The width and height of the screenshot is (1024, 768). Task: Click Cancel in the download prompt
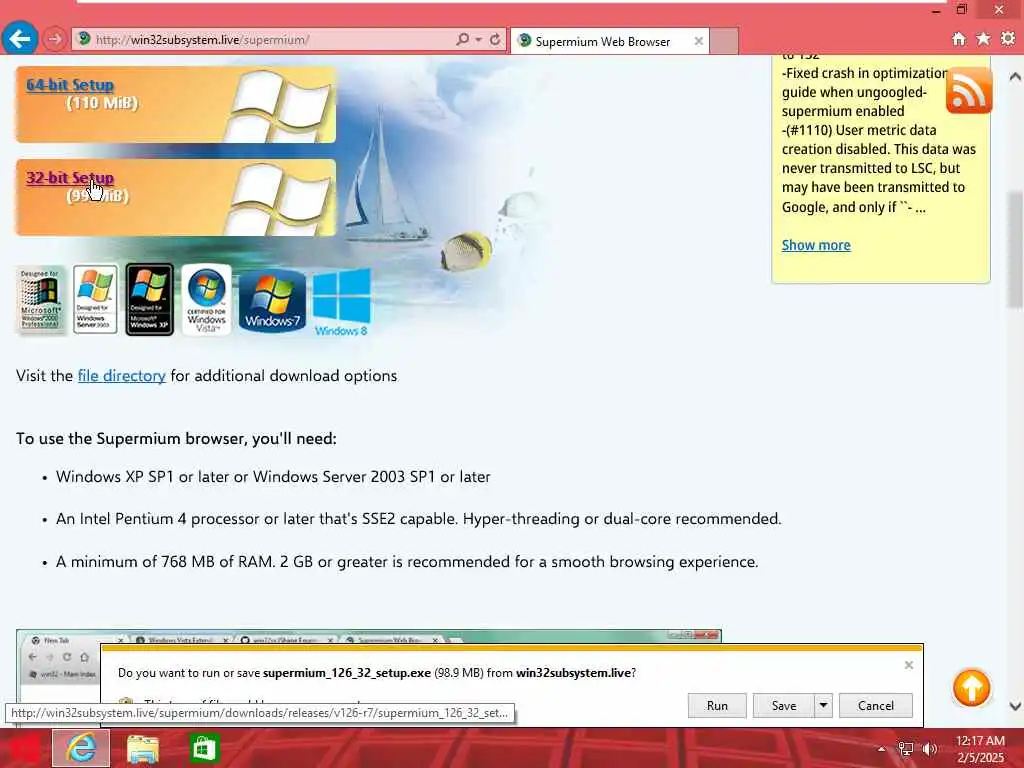pos(876,705)
